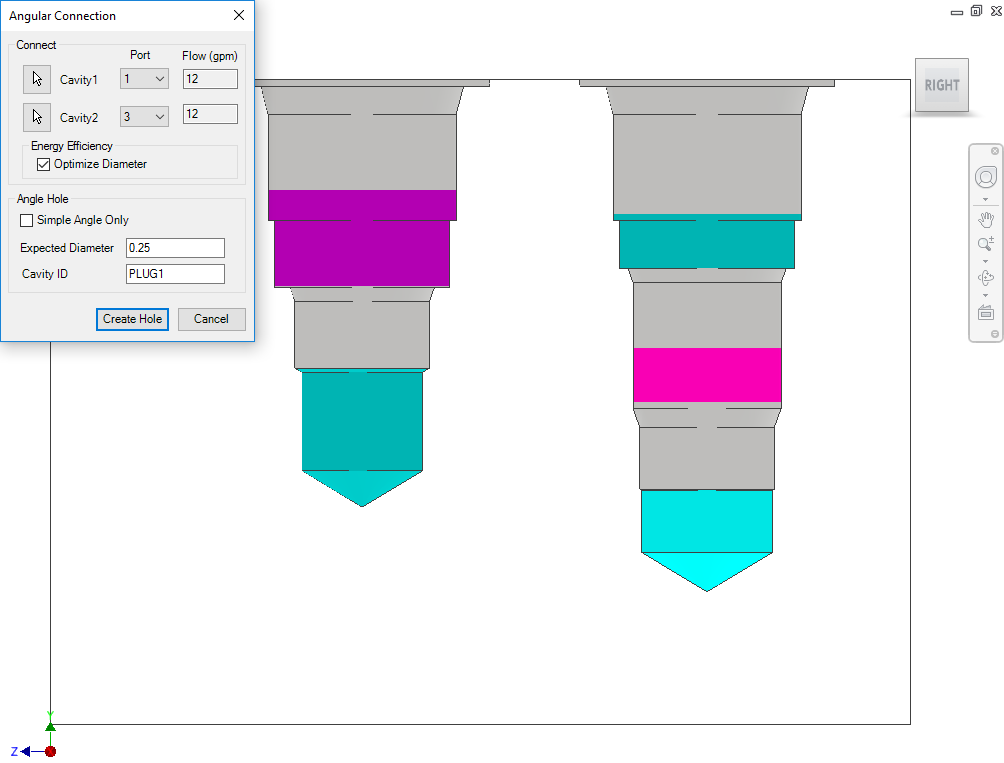
Task: Select the purple port band on left cavity
Action: pos(362,238)
